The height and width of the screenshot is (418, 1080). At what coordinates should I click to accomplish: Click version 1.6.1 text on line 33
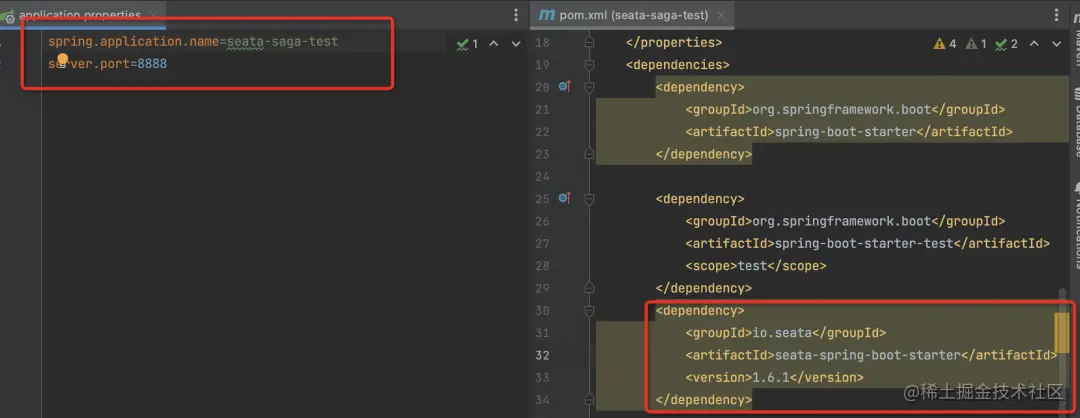point(771,377)
